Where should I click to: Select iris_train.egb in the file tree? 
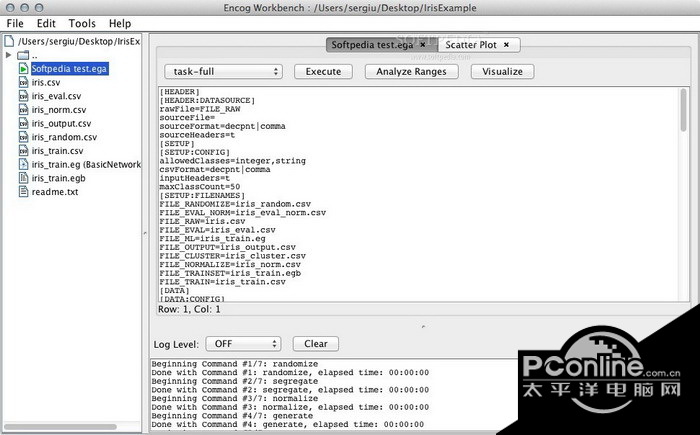tap(58, 178)
